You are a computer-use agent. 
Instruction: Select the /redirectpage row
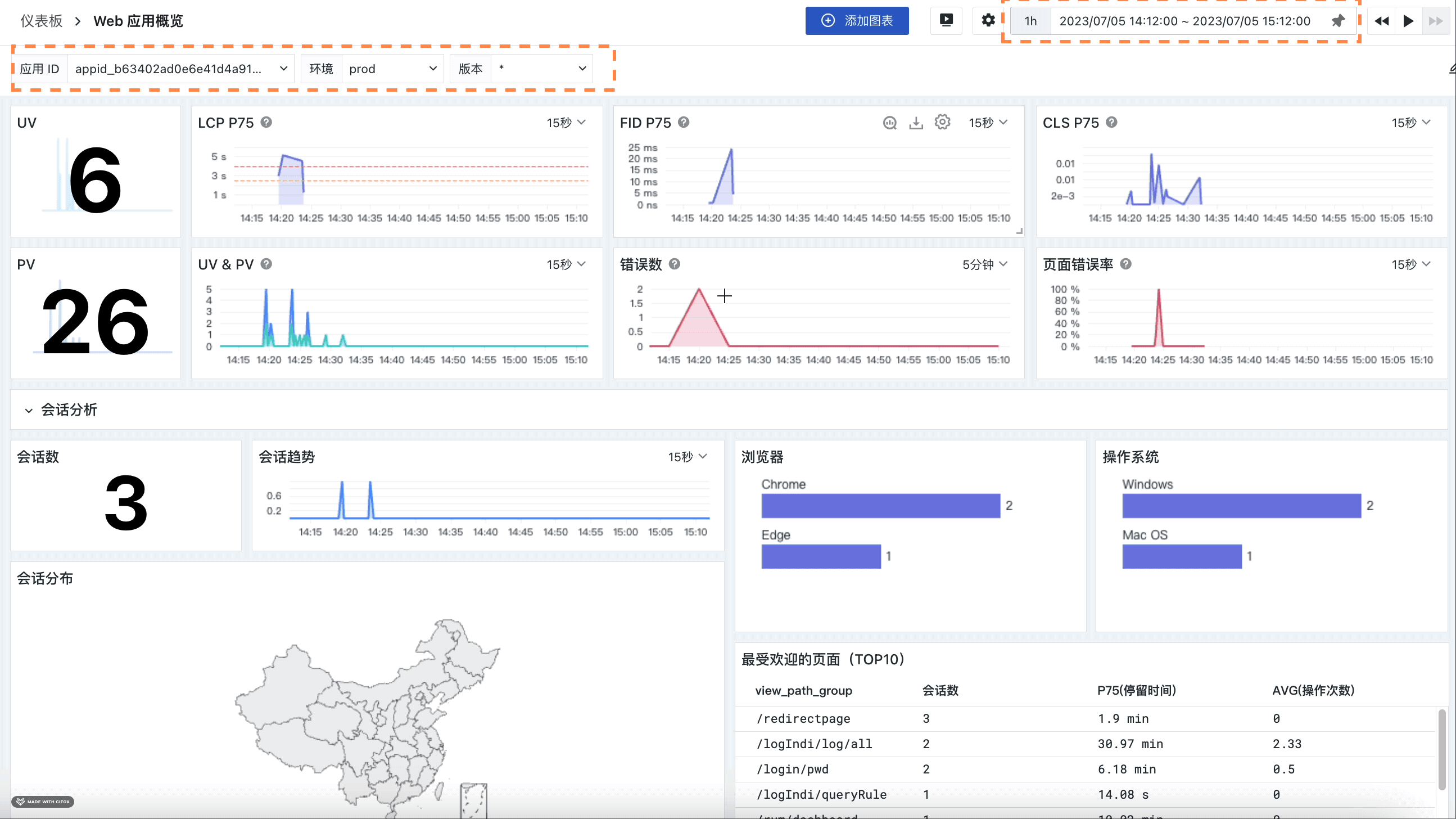pyautogui.click(x=1085, y=718)
